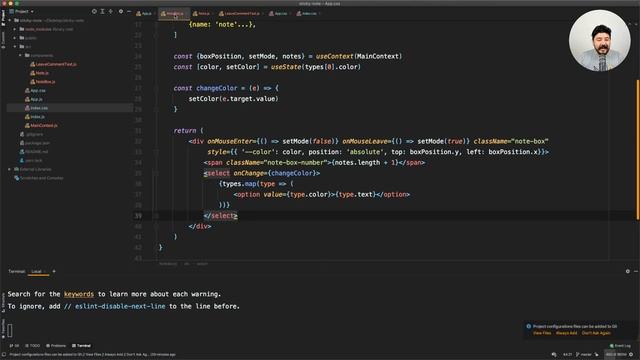
Task: Select yarn.lock in the project tree
Action: click(x=31, y=160)
